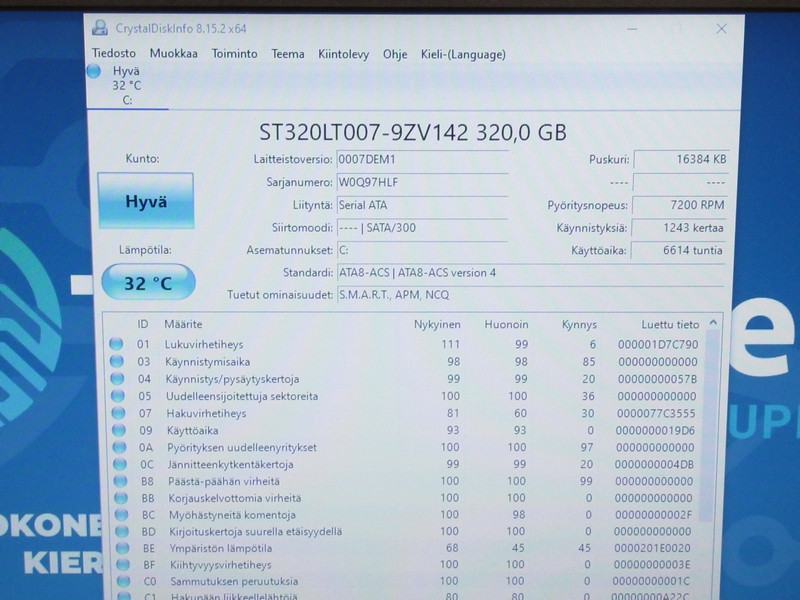The height and width of the screenshot is (600, 800).
Task: Click the Laitteistoversio field 0007DEM1
Action: tap(422, 160)
